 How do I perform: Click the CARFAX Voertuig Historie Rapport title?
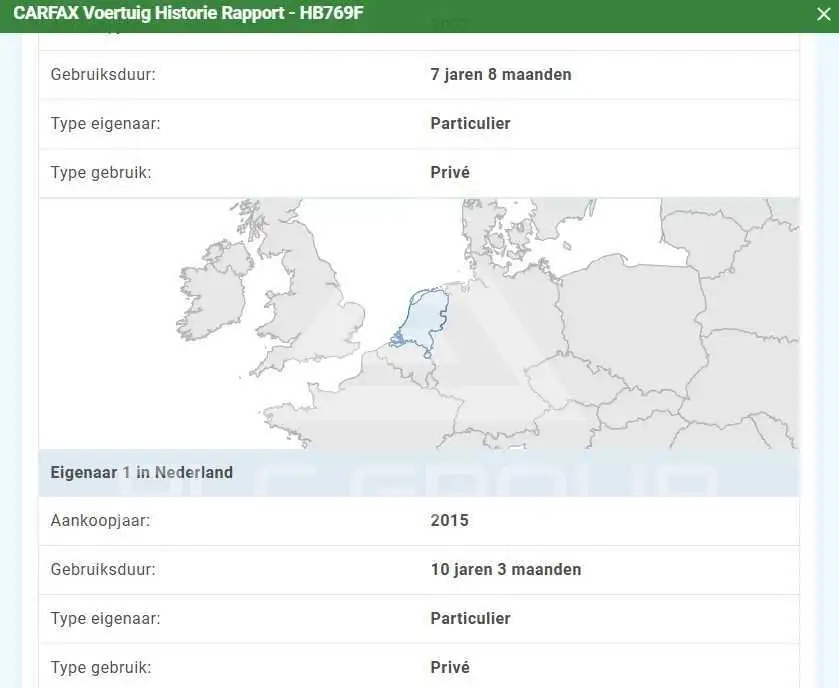(188, 13)
